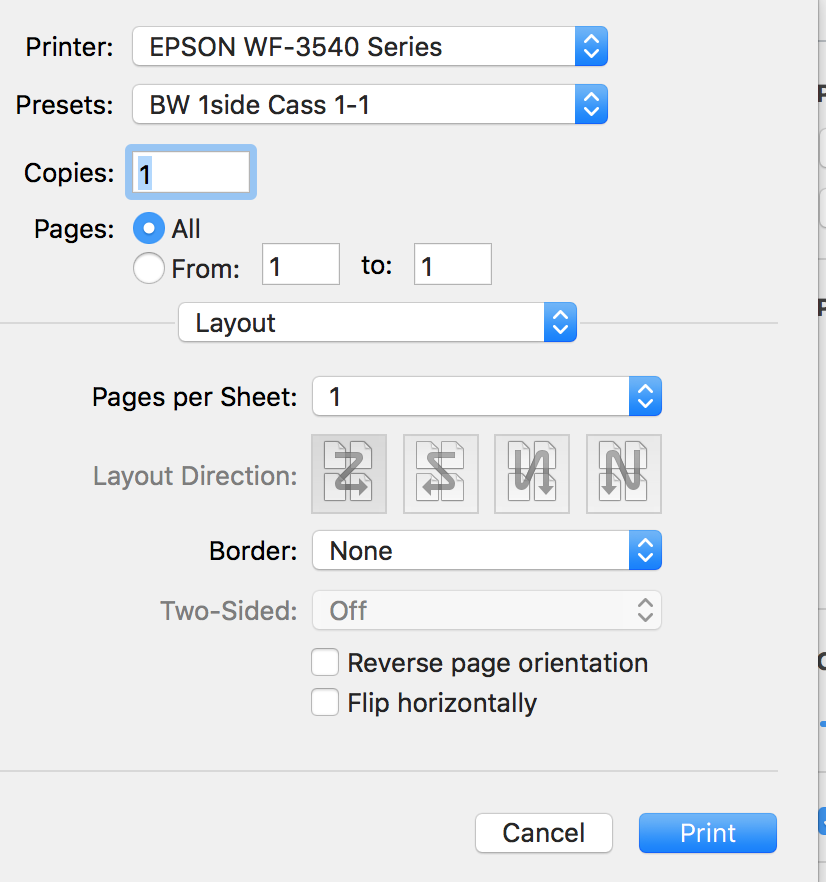The width and height of the screenshot is (826, 882).
Task: Click the Border selector chevron icon
Action: 646,550
